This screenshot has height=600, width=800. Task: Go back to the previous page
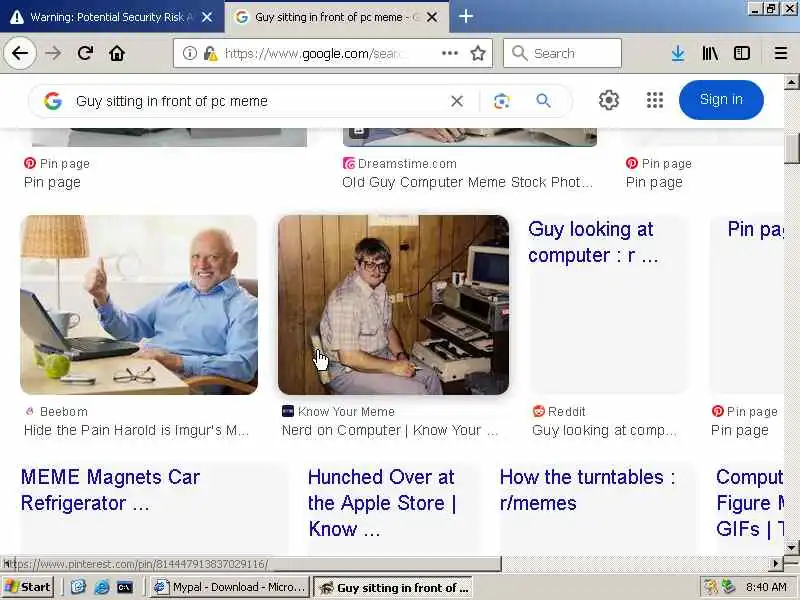point(19,53)
